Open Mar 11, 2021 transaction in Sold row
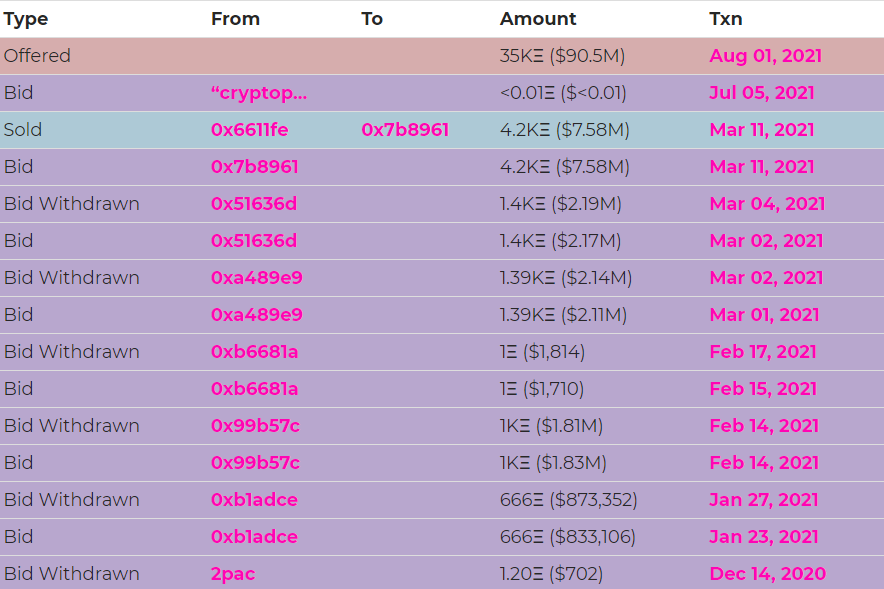This screenshot has width=884, height=589. point(762,130)
